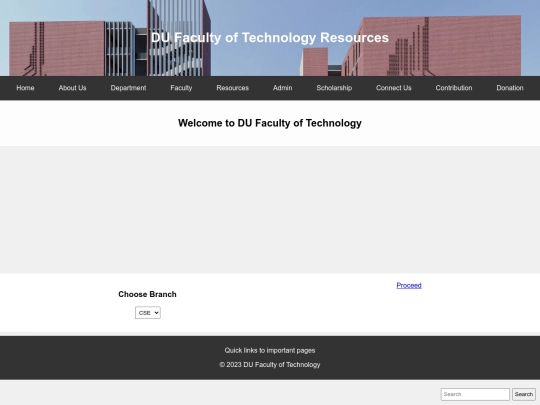Open Resources from the nav bar

coord(232,88)
